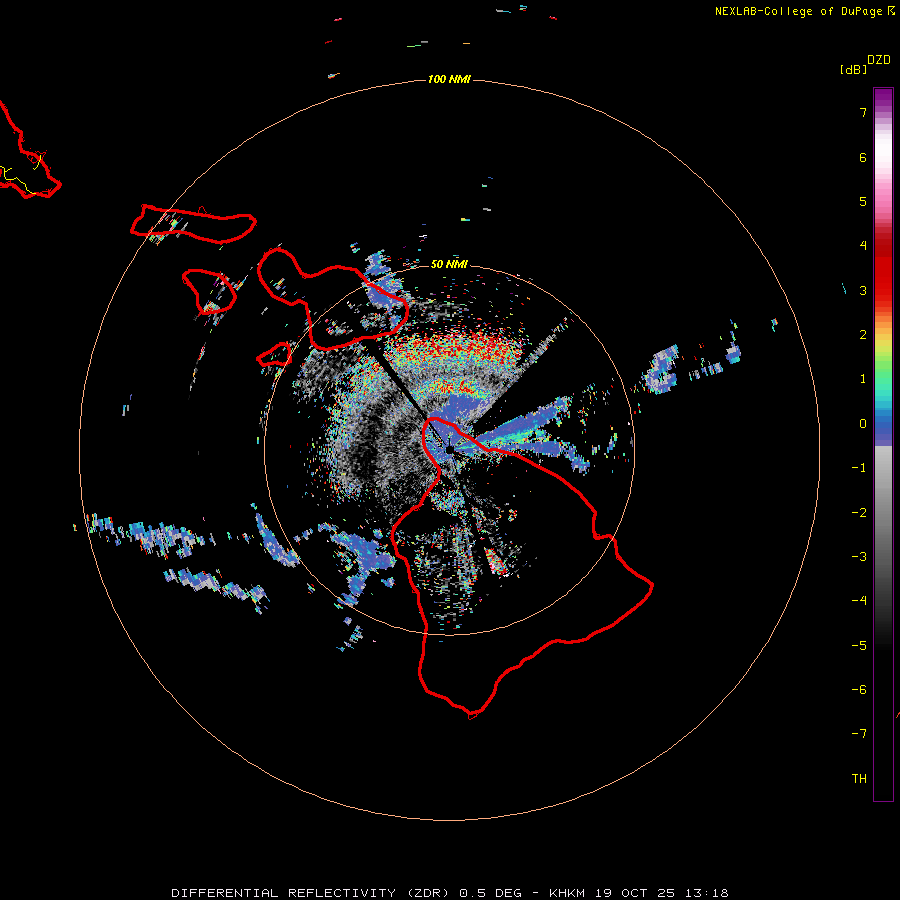This screenshot has height=900, width=900.
Task: Click the -2 value on the color scale
Action: tap(859, 513)
